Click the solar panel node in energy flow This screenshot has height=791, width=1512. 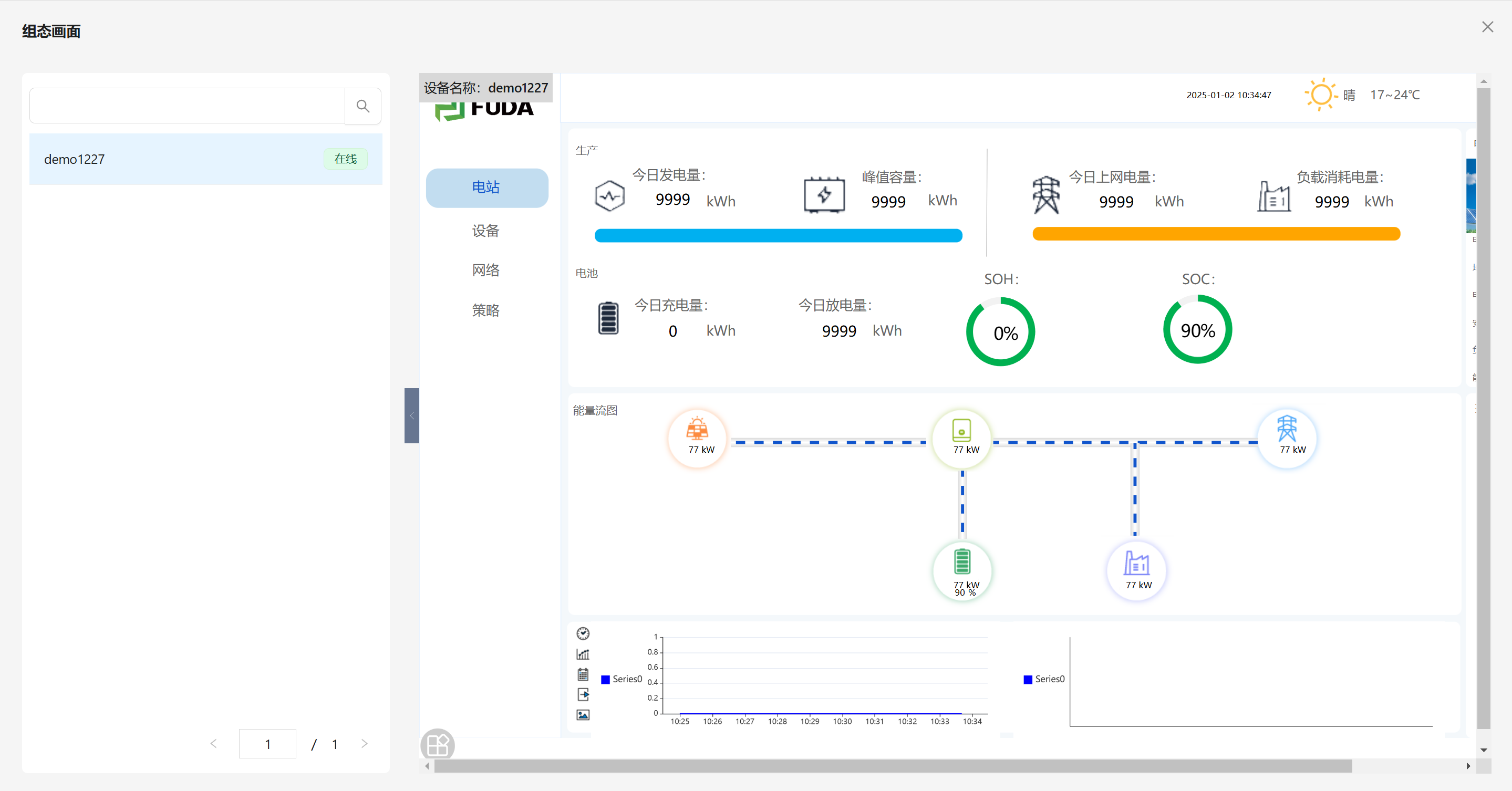pyautogui.click(x=698, y=439)
